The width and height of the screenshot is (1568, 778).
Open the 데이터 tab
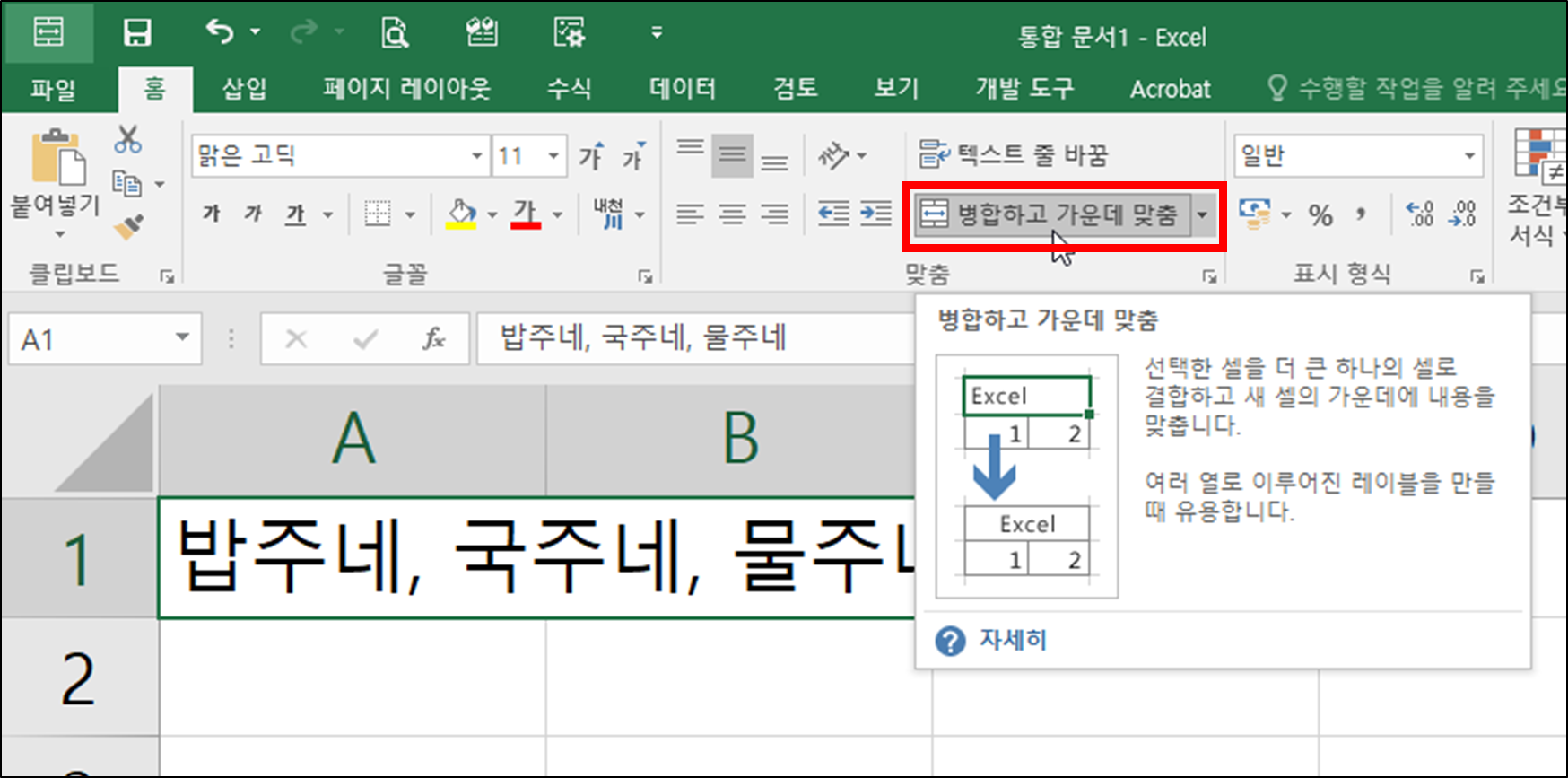pyautogui.click(x=683, y=89)
